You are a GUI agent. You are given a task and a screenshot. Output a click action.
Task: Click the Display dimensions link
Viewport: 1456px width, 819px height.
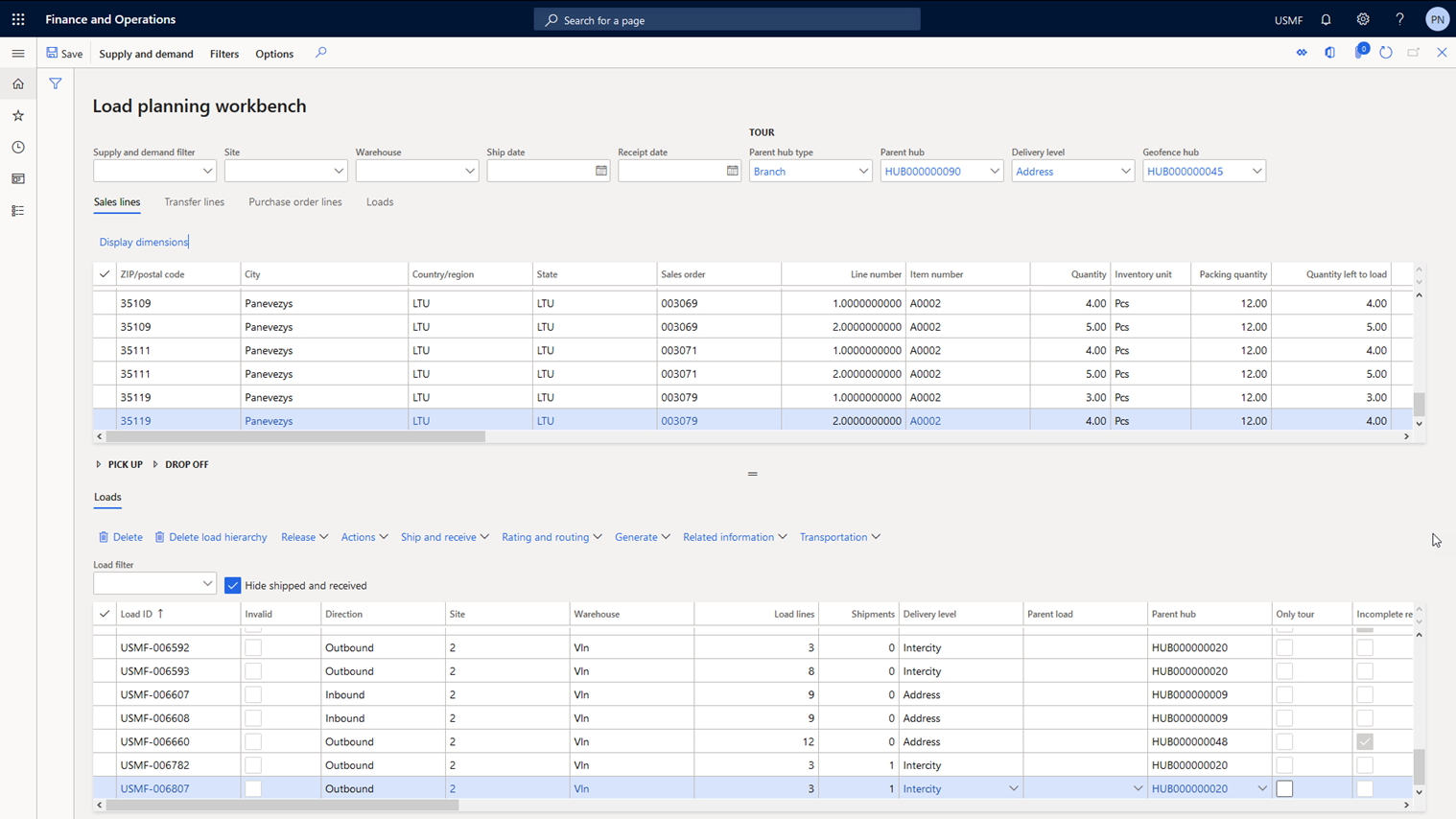pos(144,242)
